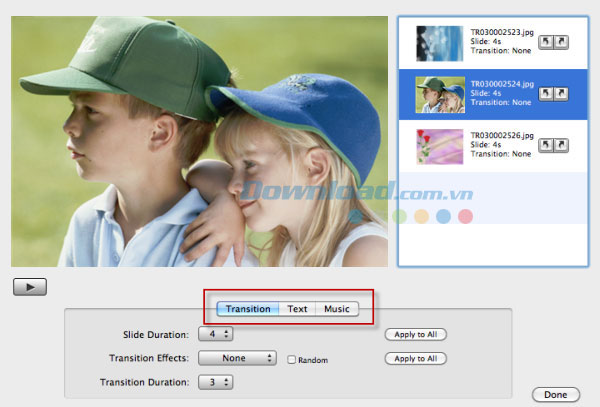Open the Slide Duration dropdown
Viewport: 600px width, 407px height.
tap(215, 334)
